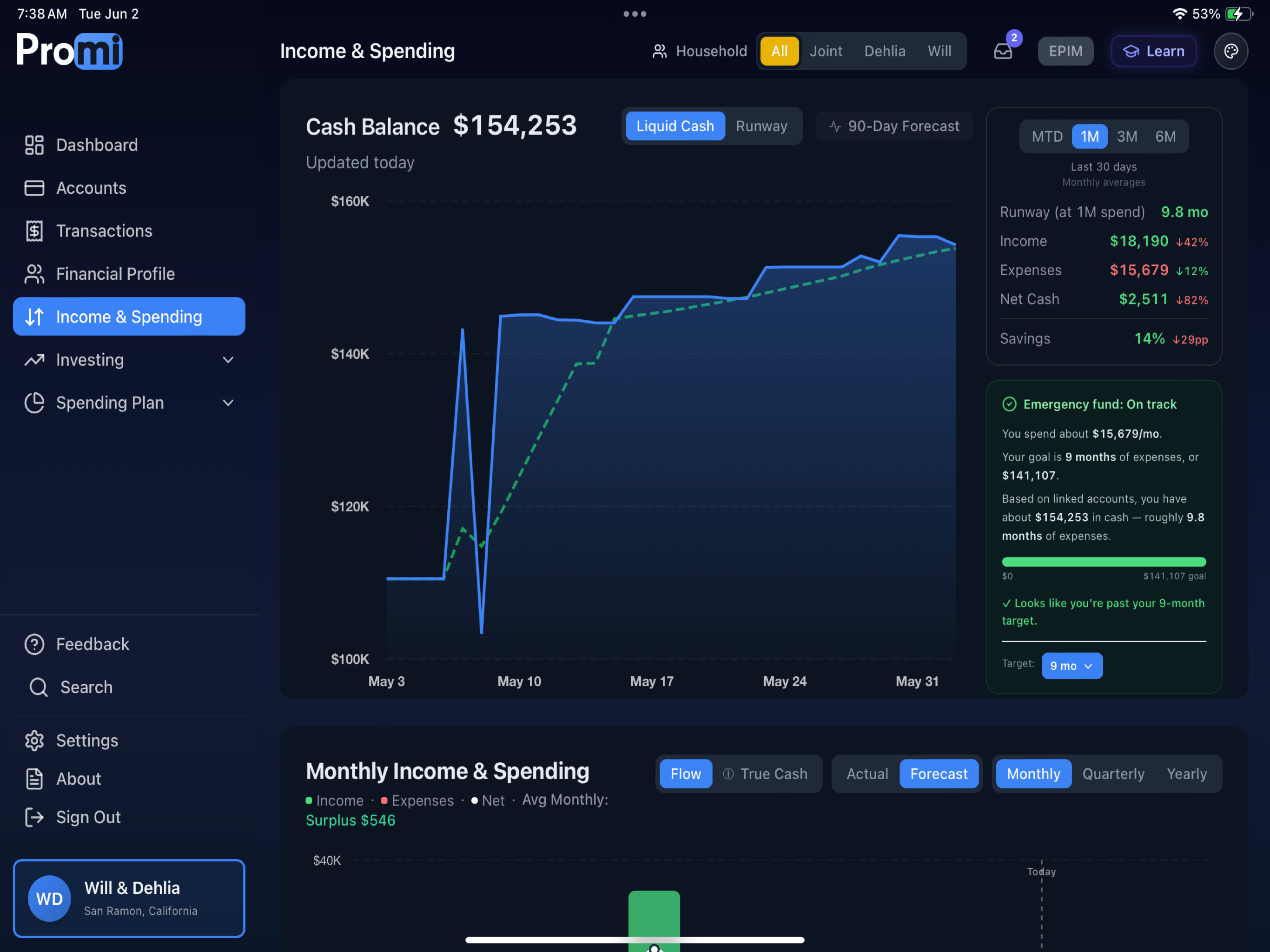Switch chart mode to True Cash

tap(765, 773)
